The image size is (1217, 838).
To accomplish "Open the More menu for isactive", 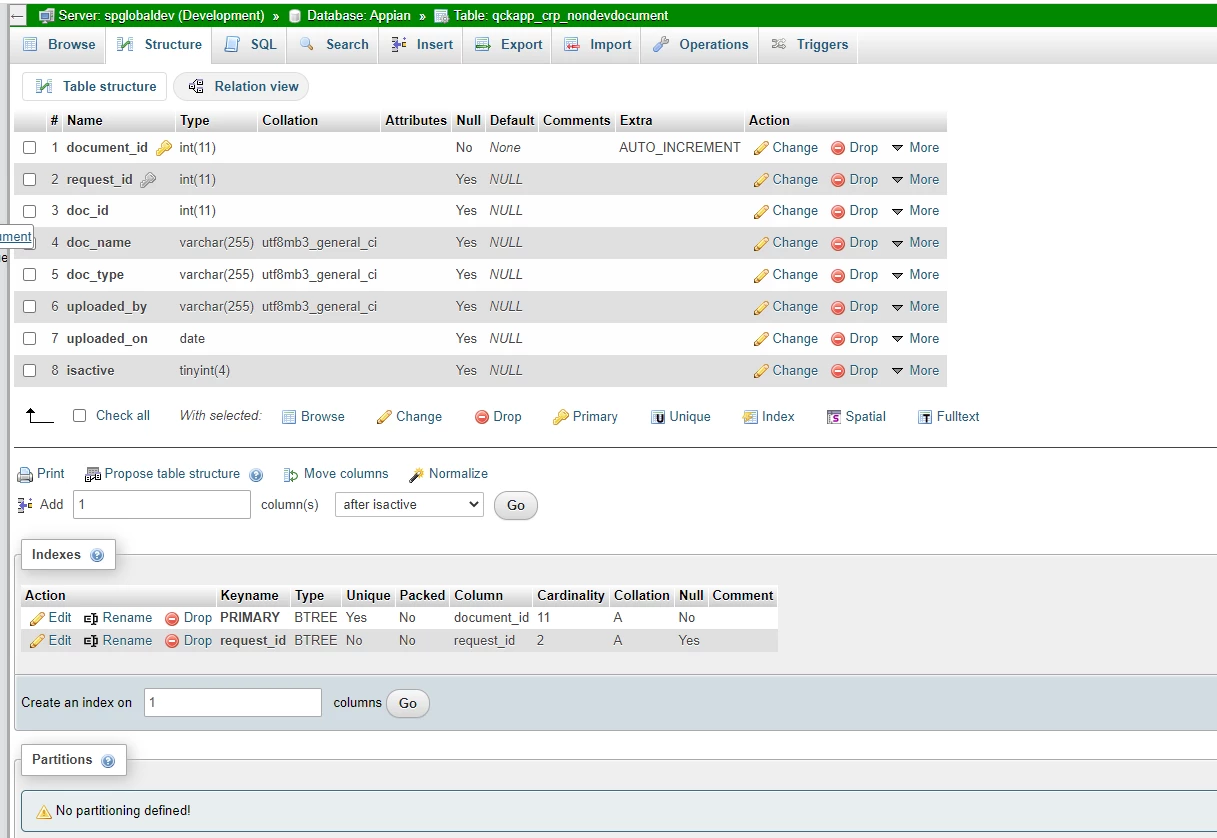I will (x=915, y=371).
